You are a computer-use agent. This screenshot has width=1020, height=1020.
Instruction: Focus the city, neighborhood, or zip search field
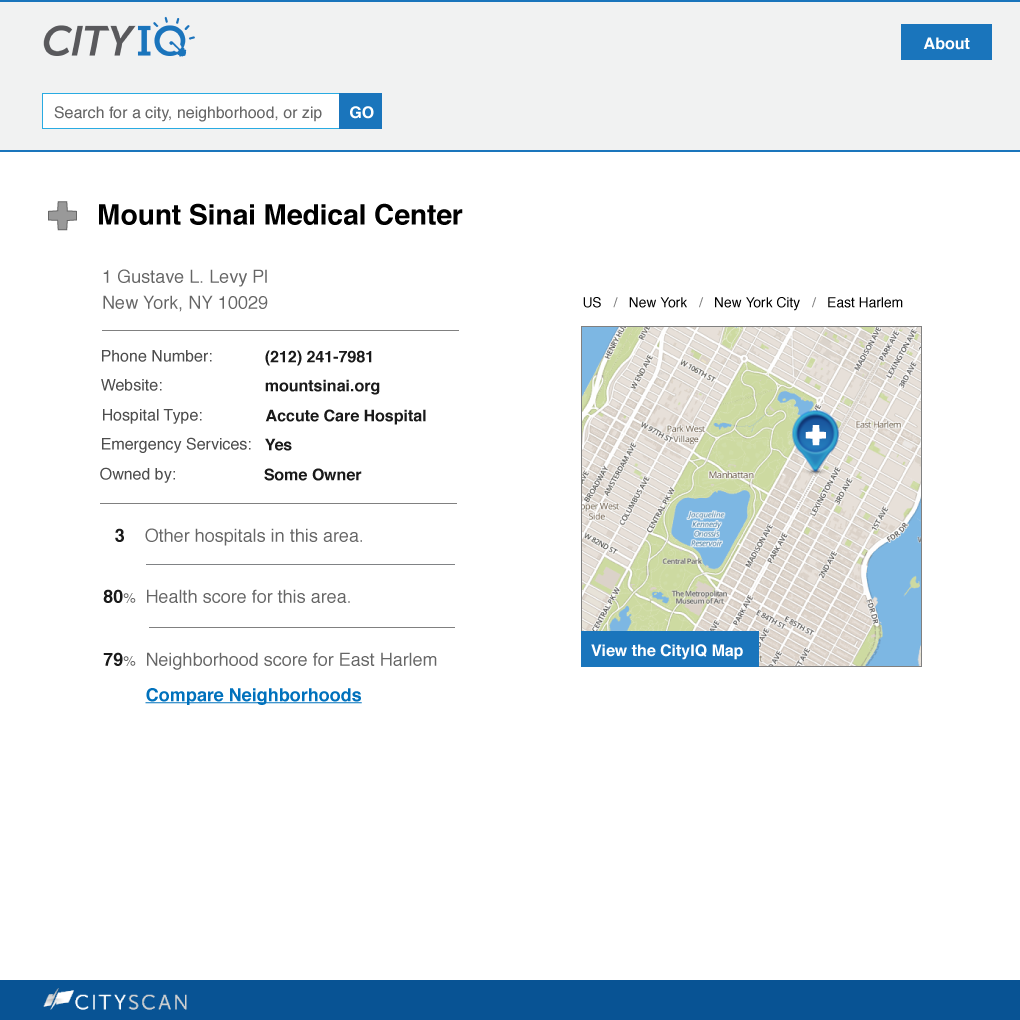point(190,112)
